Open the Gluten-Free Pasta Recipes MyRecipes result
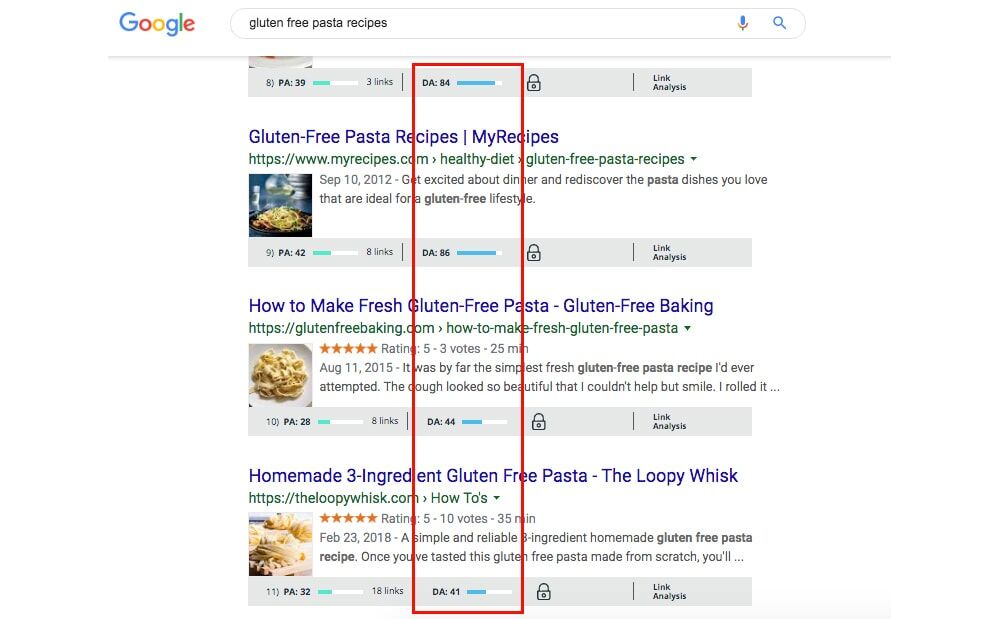This screenshot has width=1000, height=619. click(404, 136)
